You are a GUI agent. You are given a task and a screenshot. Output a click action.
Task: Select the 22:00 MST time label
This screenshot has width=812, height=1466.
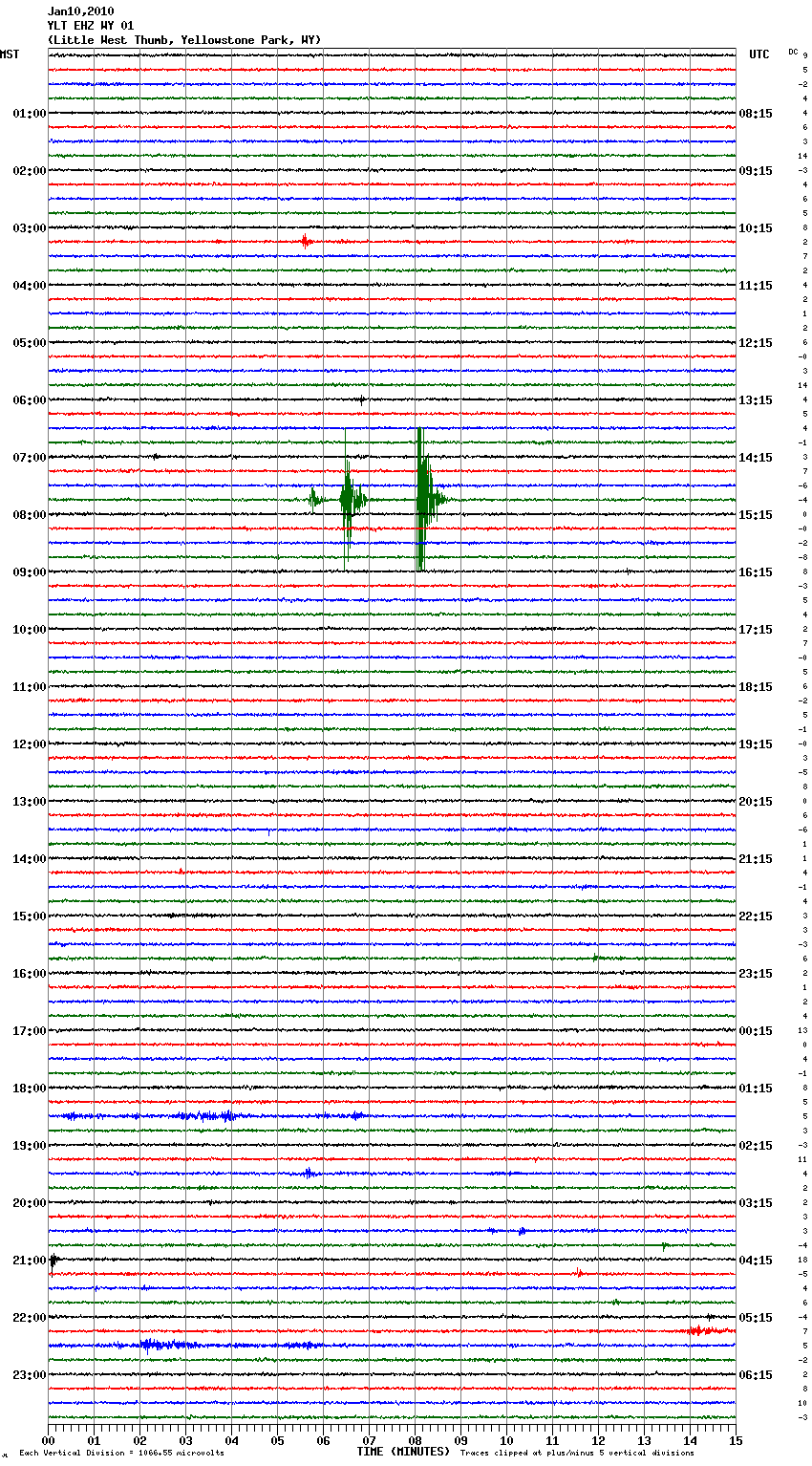(30, 1318)
